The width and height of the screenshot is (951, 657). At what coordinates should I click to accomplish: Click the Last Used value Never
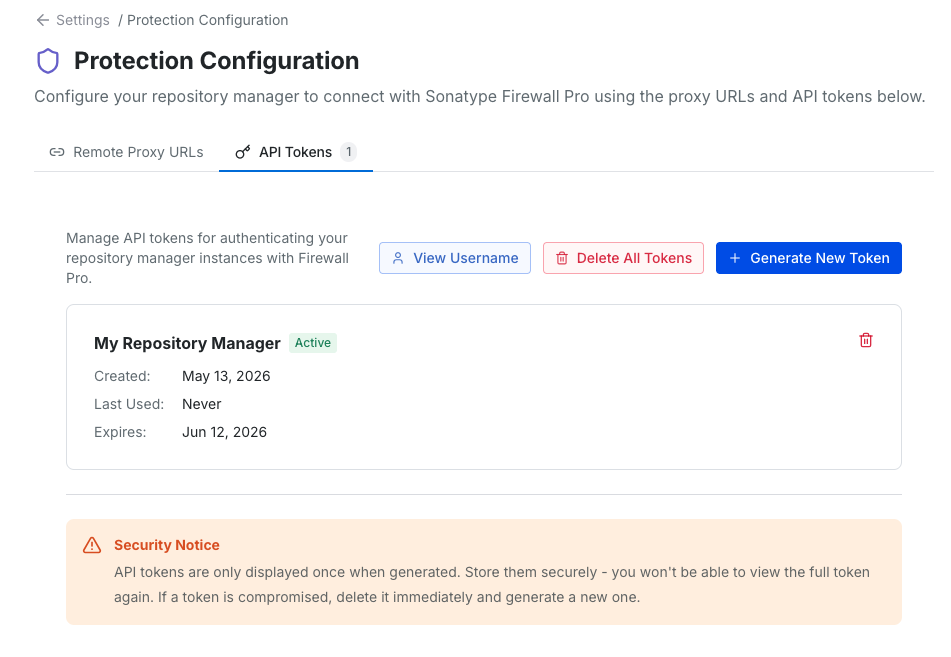pos(201,404)
